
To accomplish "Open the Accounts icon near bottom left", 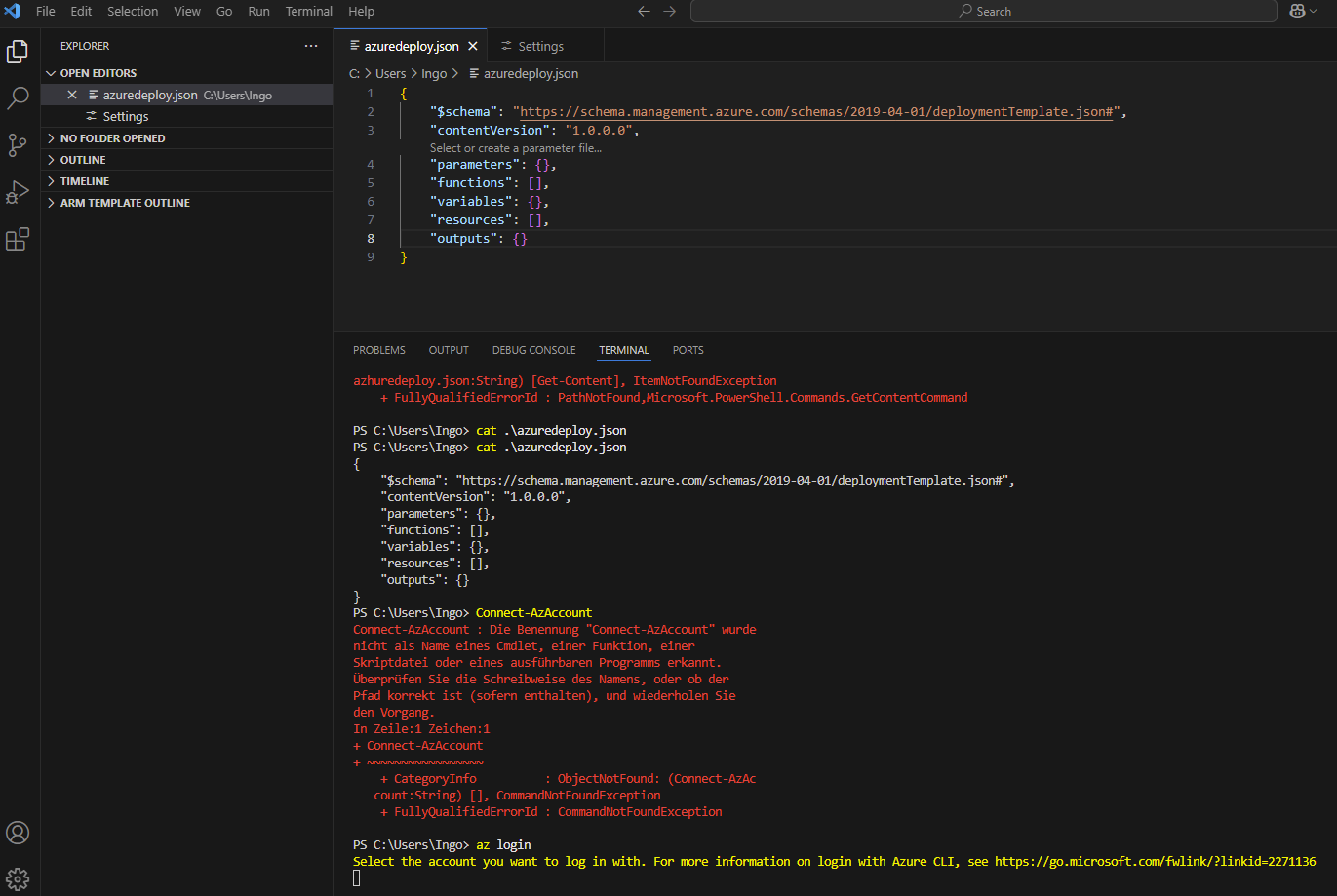I will tap(16, 833).
